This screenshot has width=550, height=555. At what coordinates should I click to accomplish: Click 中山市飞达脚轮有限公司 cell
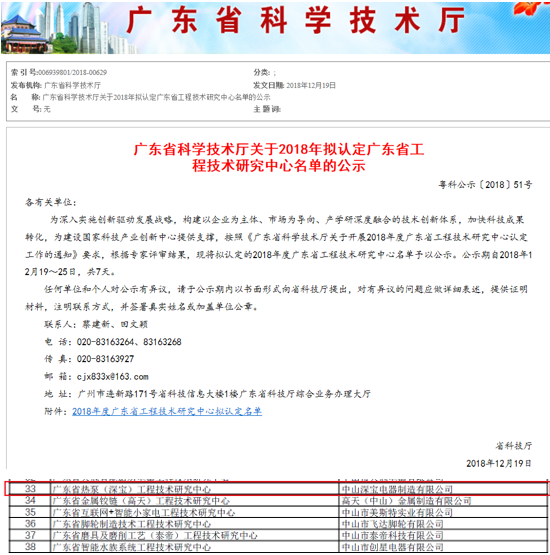(x=443, y=523)
